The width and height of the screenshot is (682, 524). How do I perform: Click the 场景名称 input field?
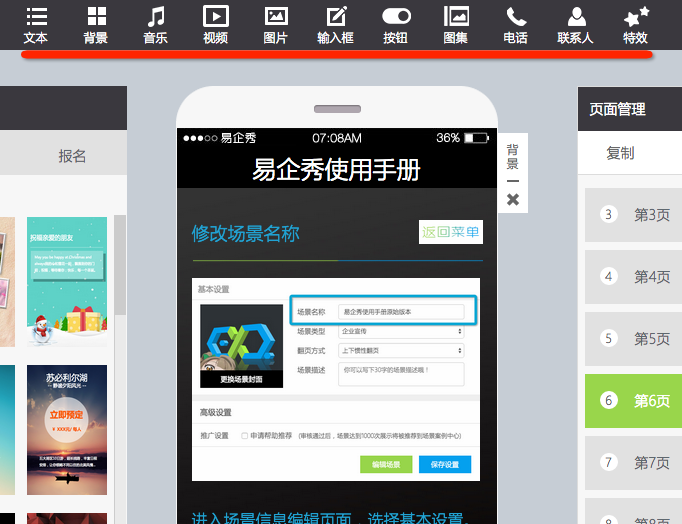coord(401,312)
